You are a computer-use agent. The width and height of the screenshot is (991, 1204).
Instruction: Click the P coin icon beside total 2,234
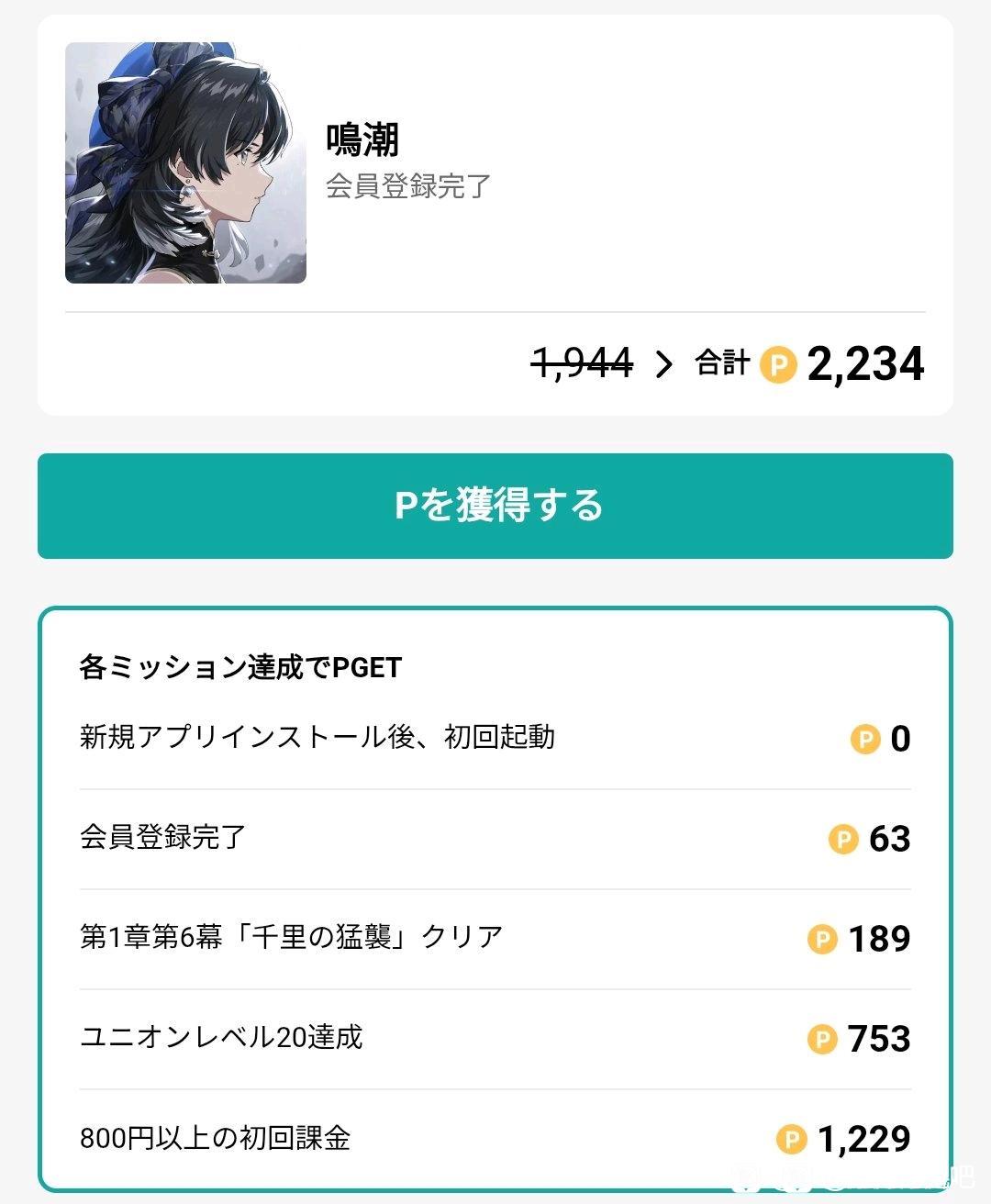778,364
